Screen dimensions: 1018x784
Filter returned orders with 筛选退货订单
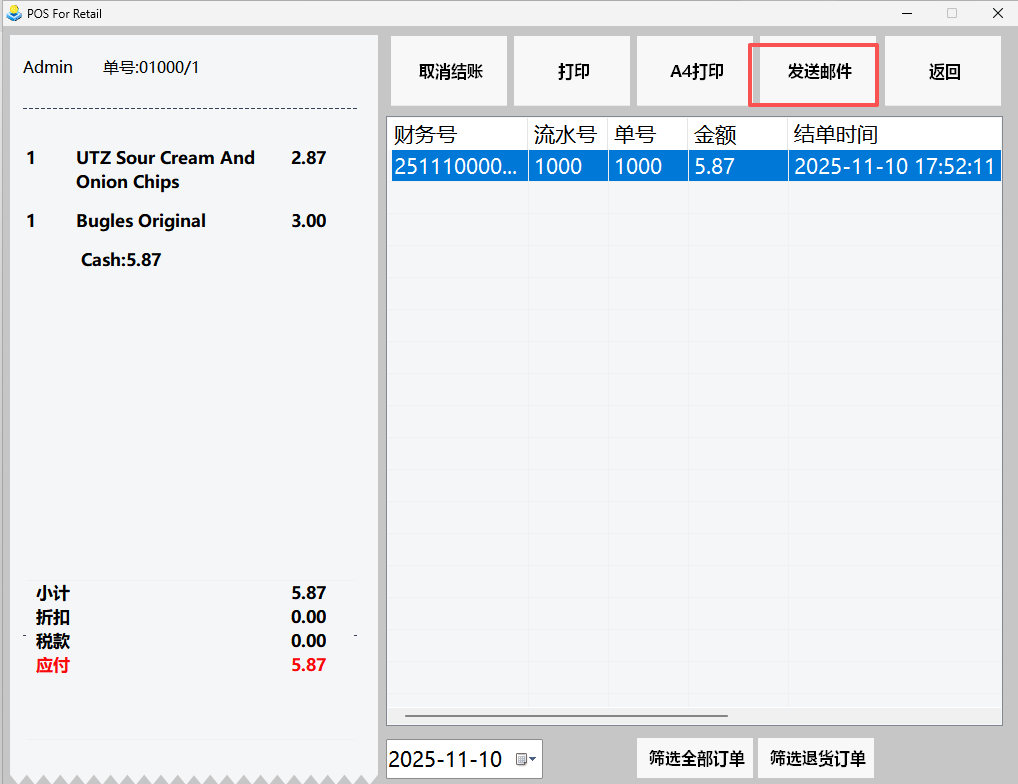click(817, 758)
